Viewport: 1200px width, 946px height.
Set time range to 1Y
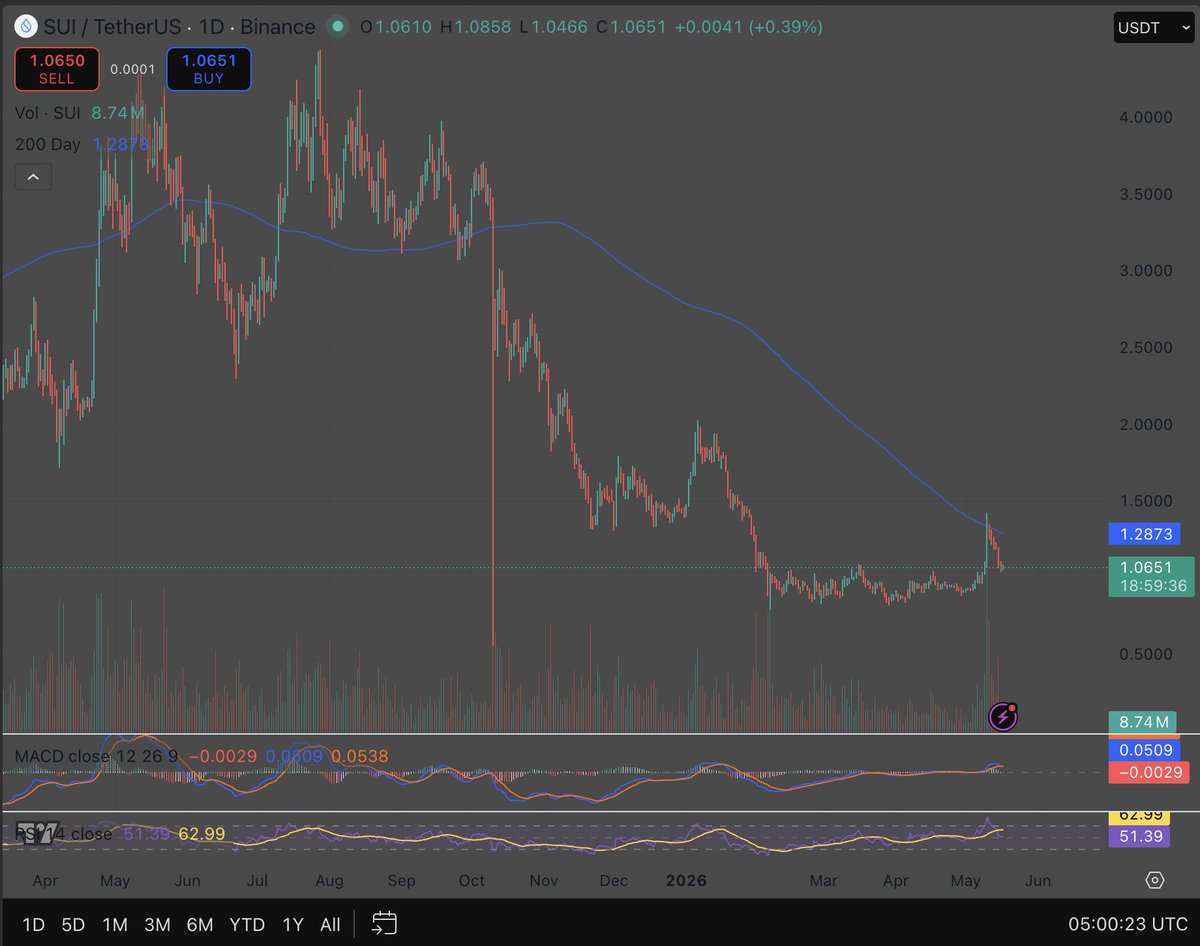[x=292, y=925]
